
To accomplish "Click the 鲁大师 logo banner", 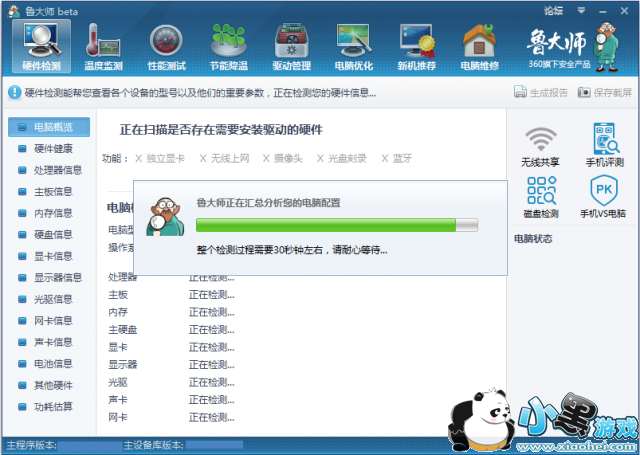I will tap(572, 47).
